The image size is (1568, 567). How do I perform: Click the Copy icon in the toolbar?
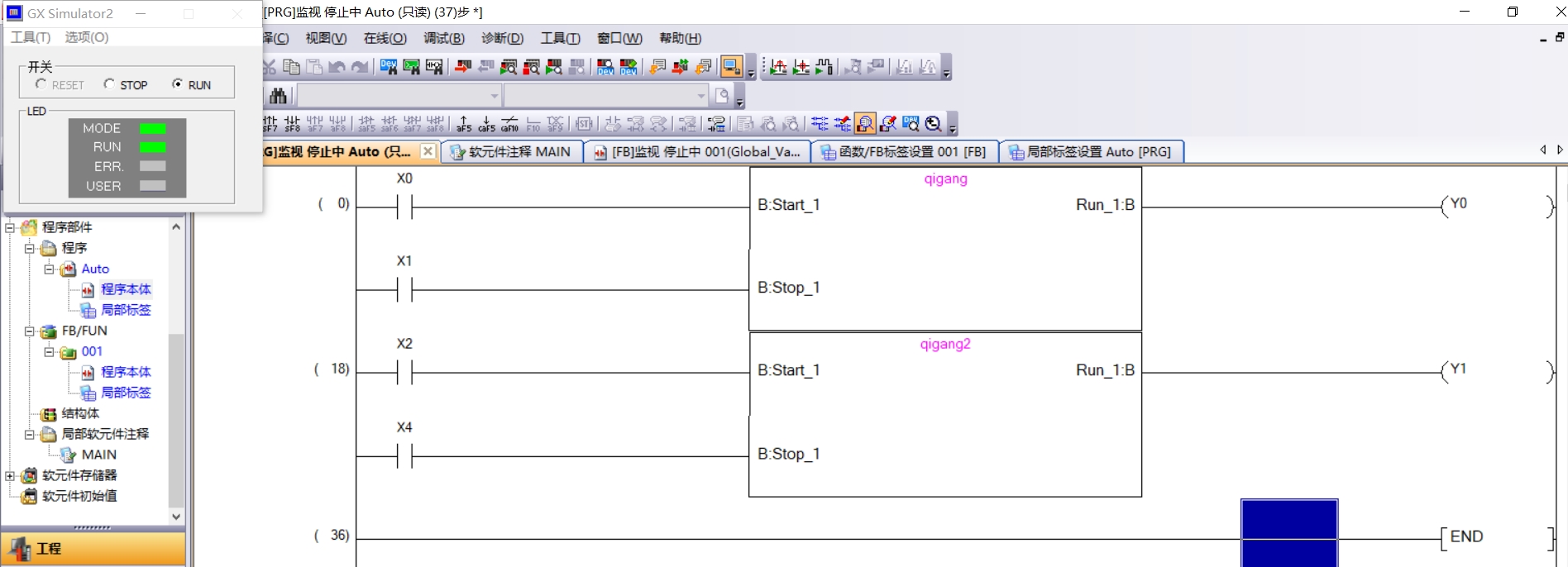coord(291,67)
